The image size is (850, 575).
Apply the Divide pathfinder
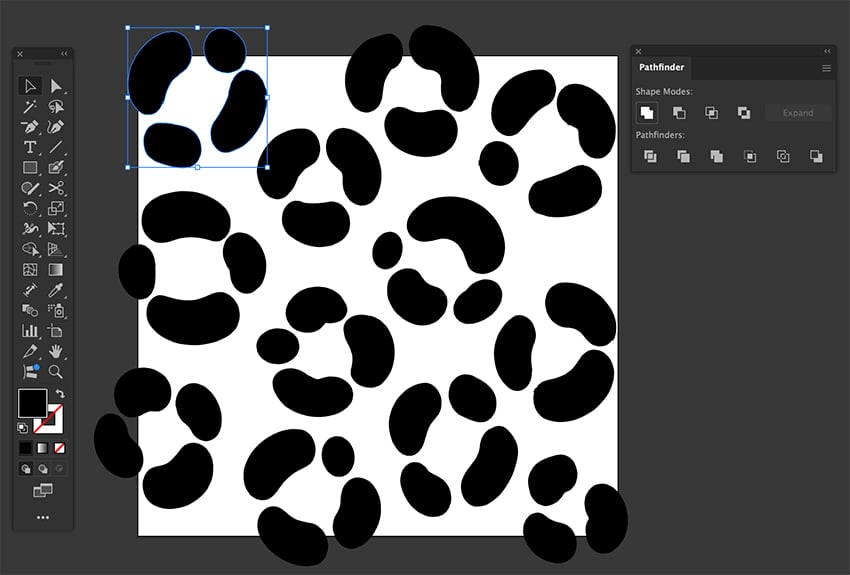click(x=650, y=157)
